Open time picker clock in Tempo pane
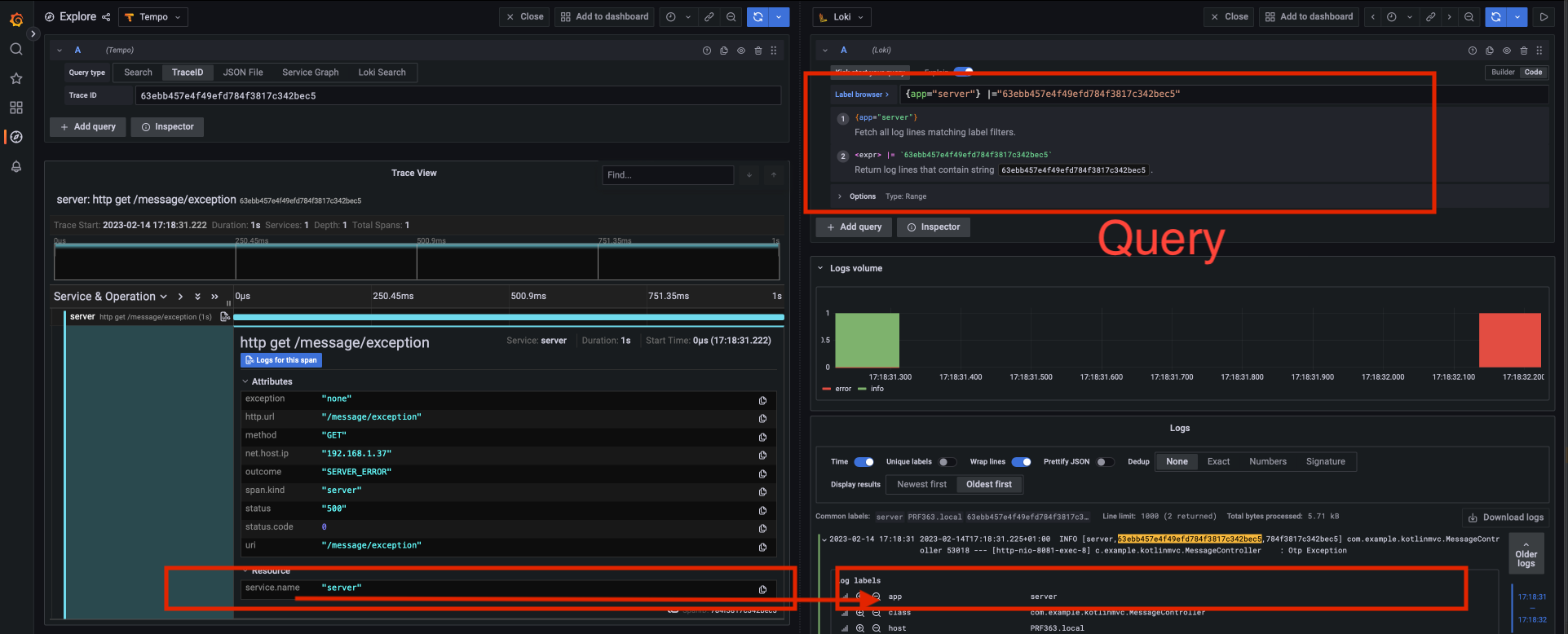This screenshot has width=1568, height=634. [x=670, y=16]
